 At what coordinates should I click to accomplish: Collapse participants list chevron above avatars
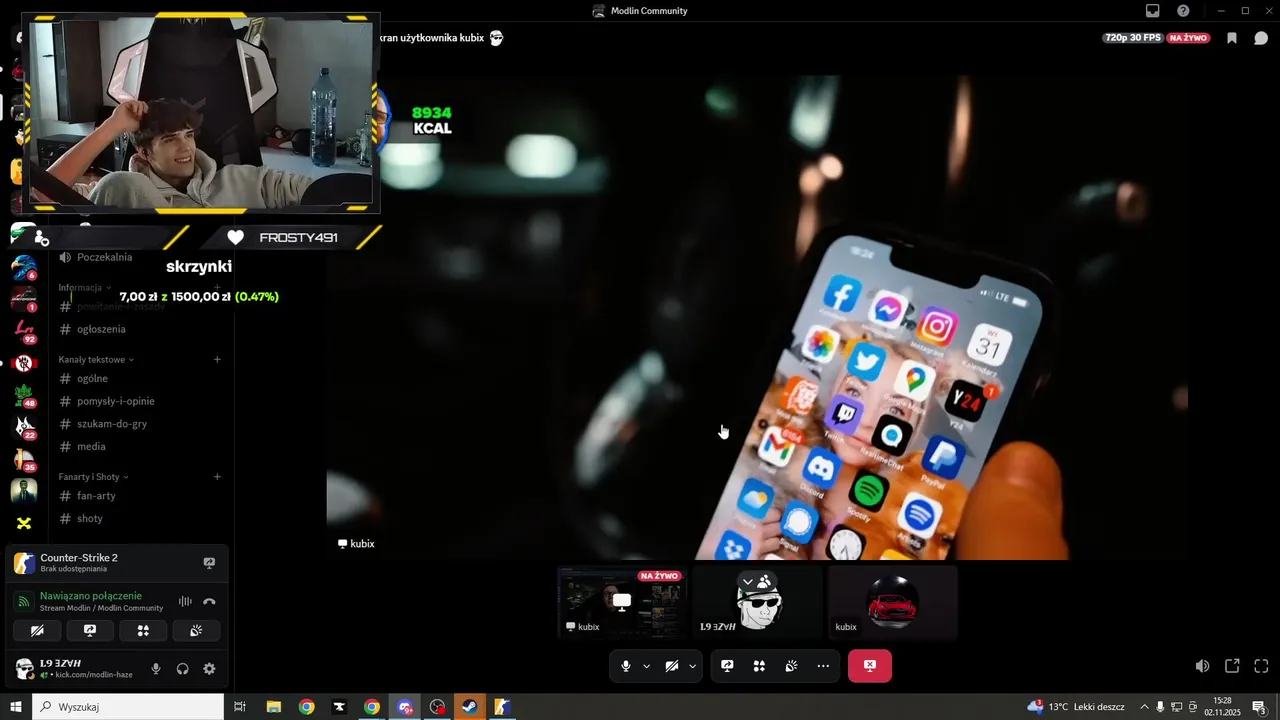pos(747,581)
